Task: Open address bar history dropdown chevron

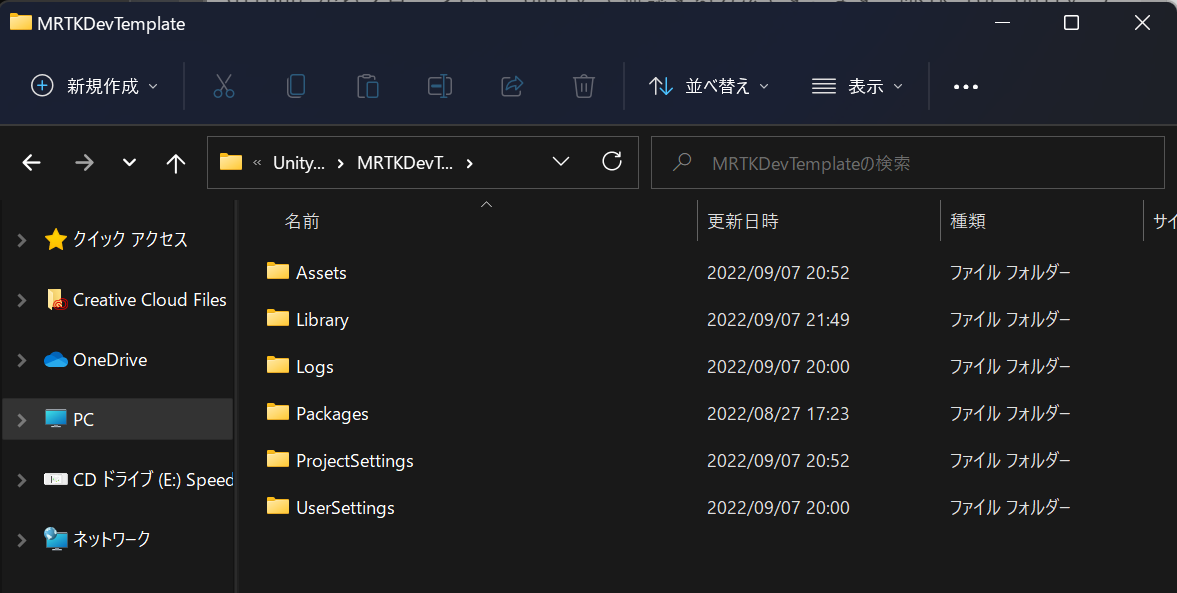Action: pyautogui.click(x=561, y=161)
